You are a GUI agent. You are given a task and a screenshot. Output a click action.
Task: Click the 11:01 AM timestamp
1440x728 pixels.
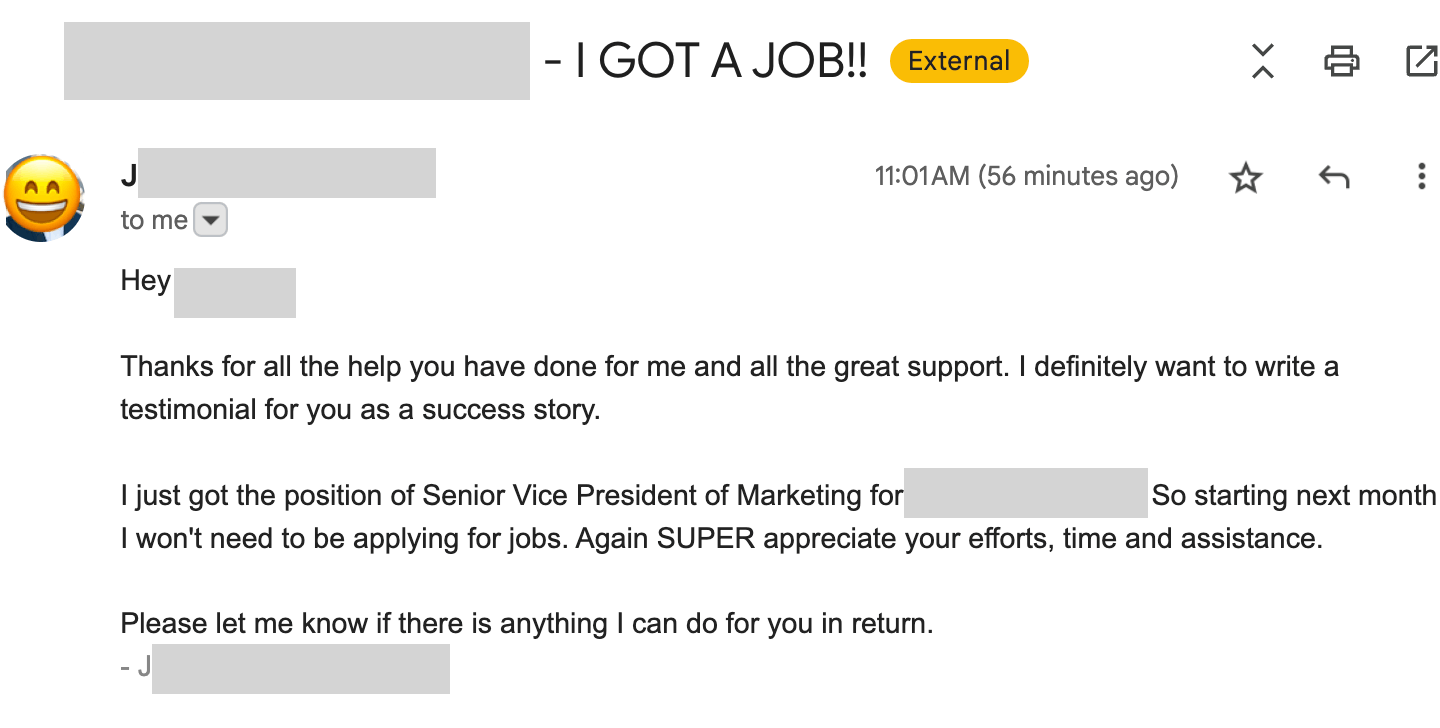(x=1026, y=177)
